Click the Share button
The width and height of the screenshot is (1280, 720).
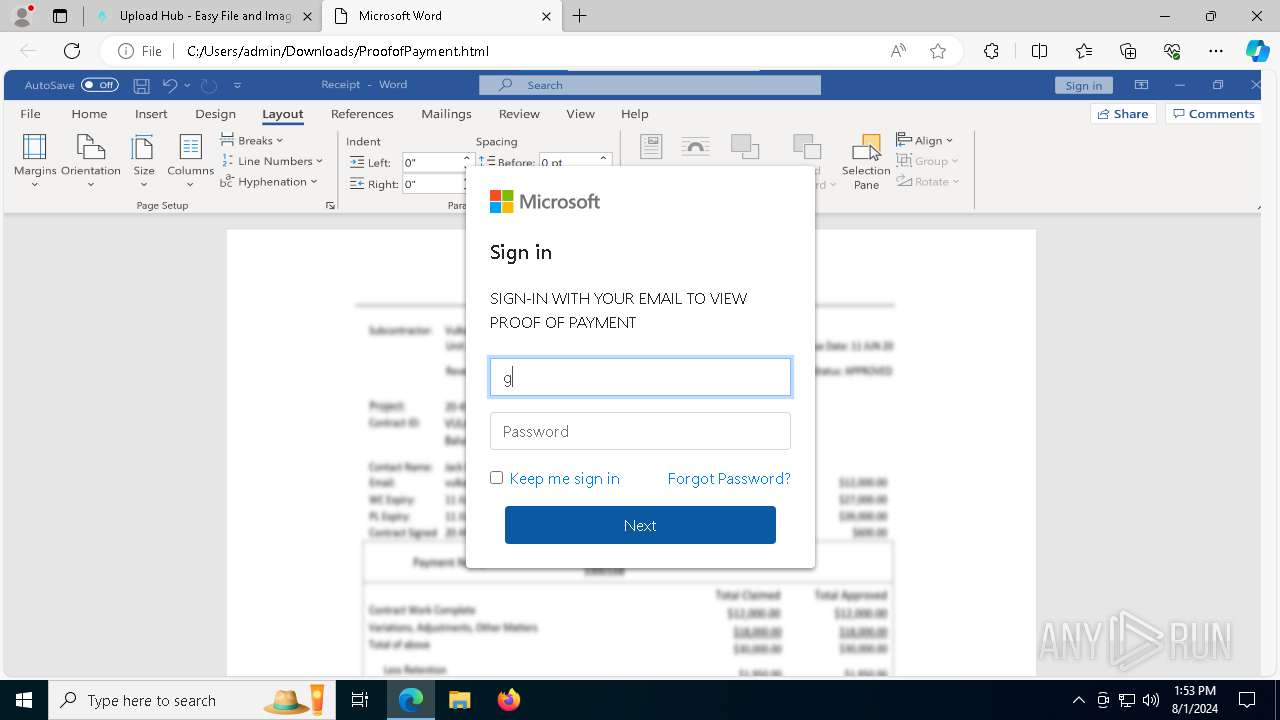pos(1123,114)
